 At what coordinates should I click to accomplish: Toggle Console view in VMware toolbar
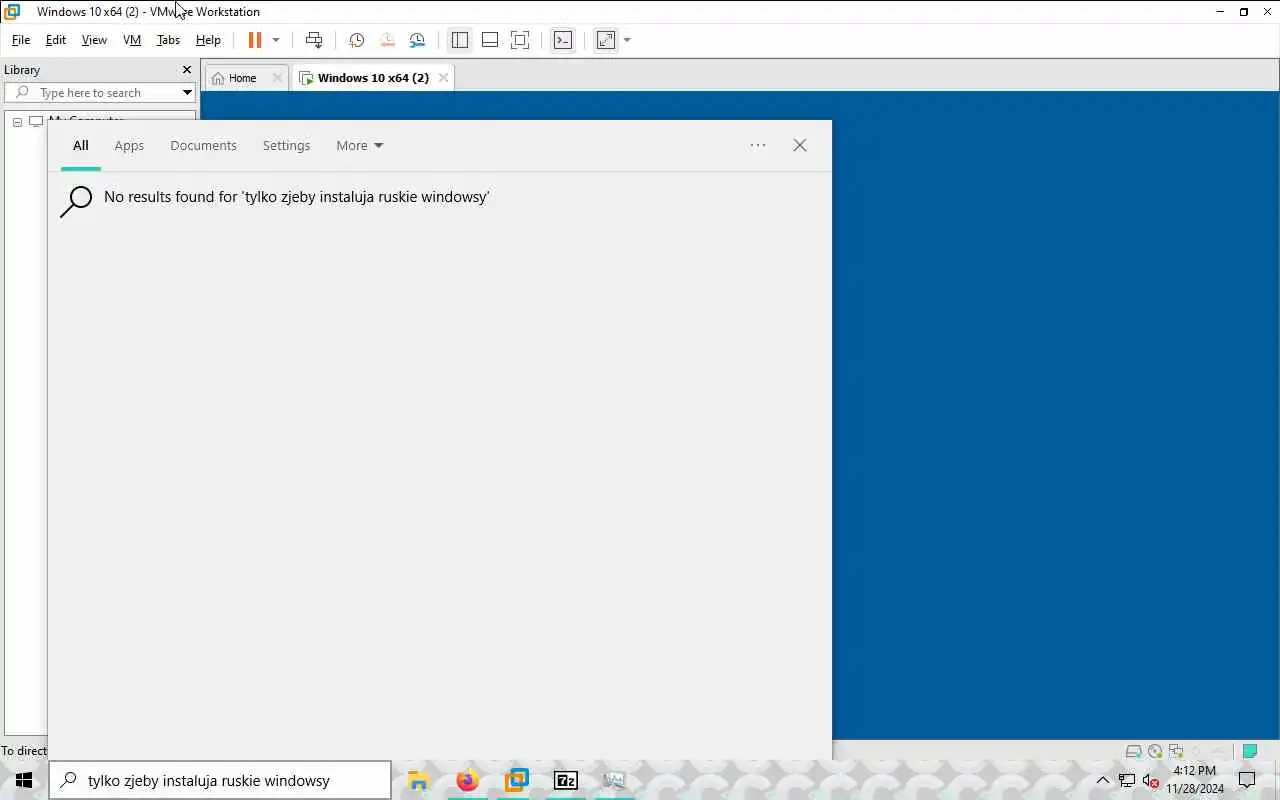pos(563,40)
